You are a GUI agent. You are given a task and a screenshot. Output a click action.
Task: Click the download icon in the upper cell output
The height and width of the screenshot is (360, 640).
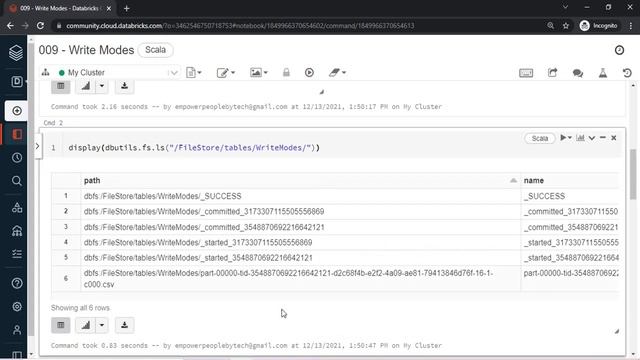click(x=124, y=86)
